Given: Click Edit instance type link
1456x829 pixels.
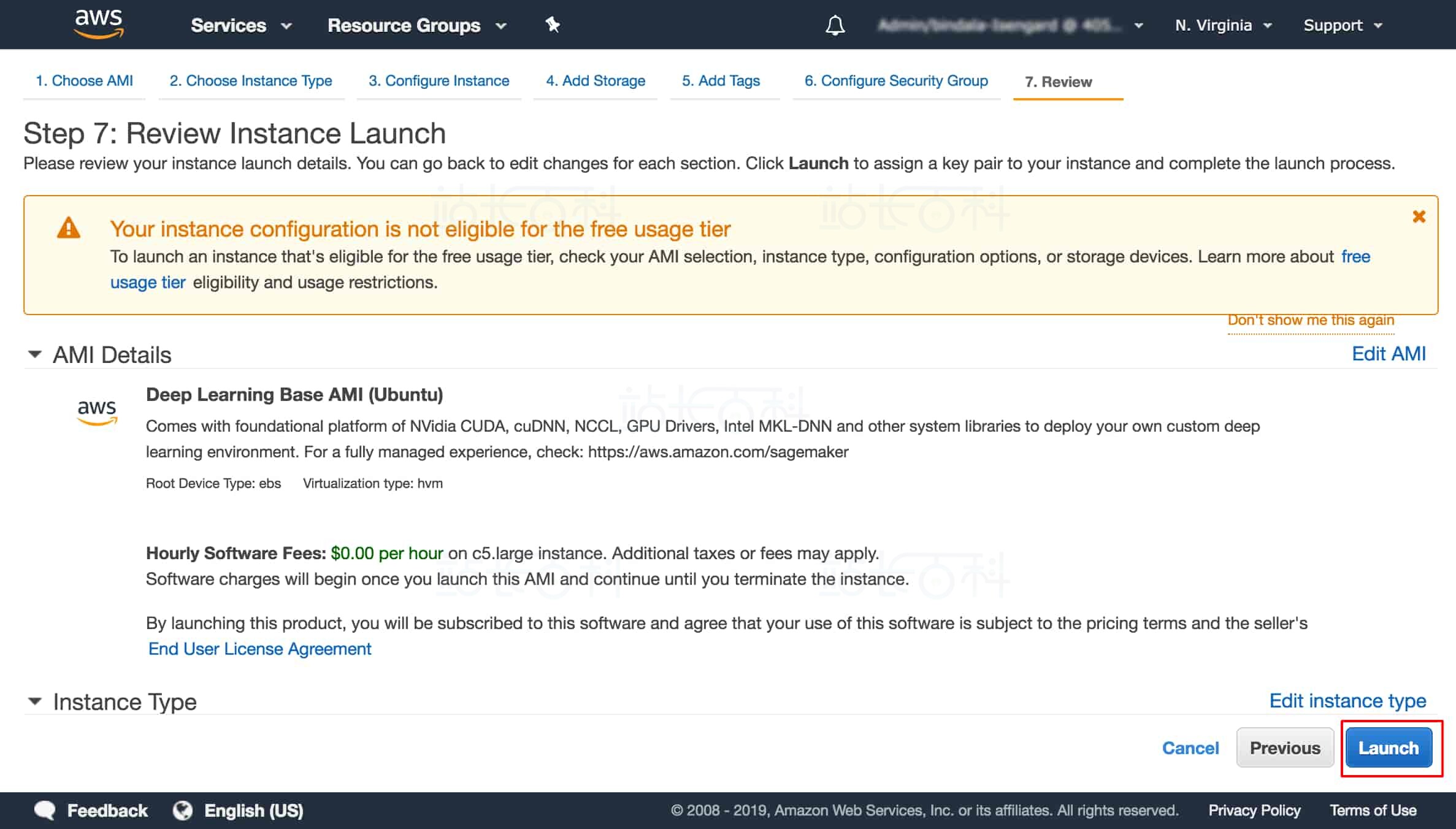Looking at the screenshot, I should coord(1348,701).
